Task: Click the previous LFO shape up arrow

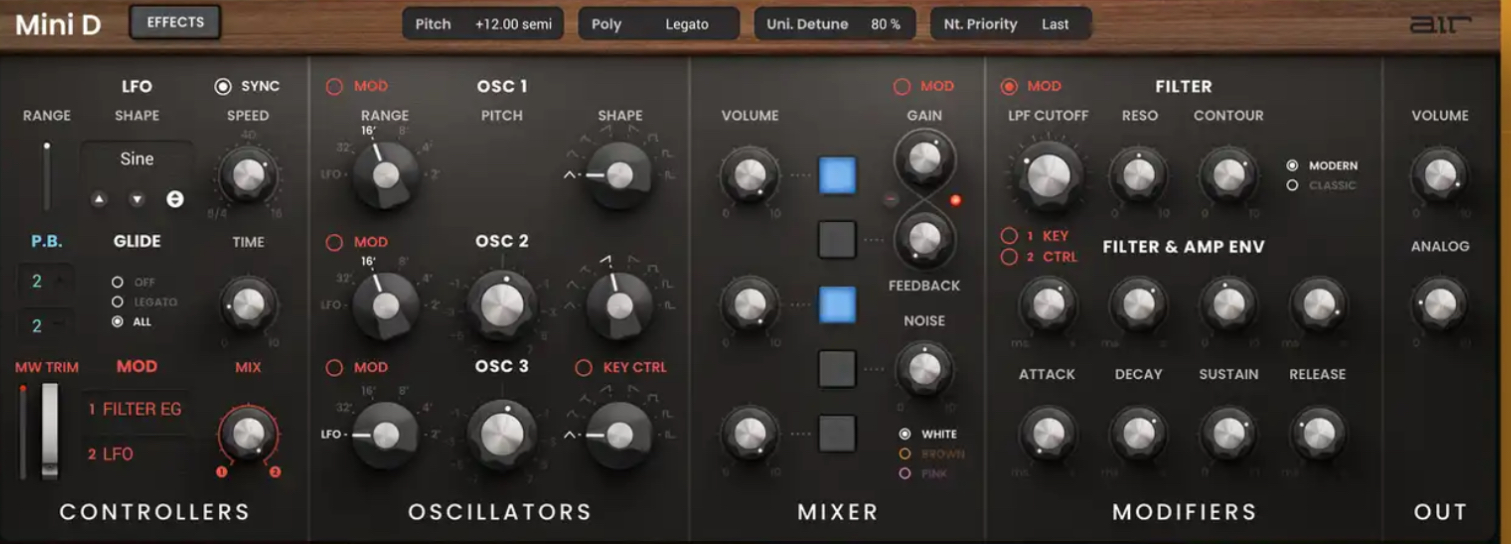Action: click(99, 199)
